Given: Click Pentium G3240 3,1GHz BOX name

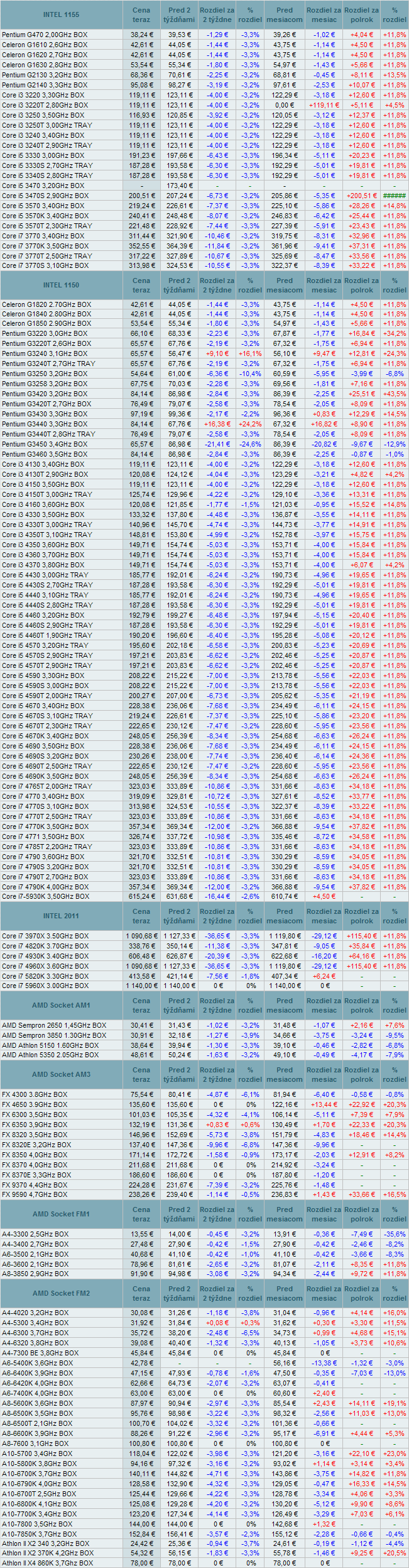Looking at the screenshot, I should point(45,353).
